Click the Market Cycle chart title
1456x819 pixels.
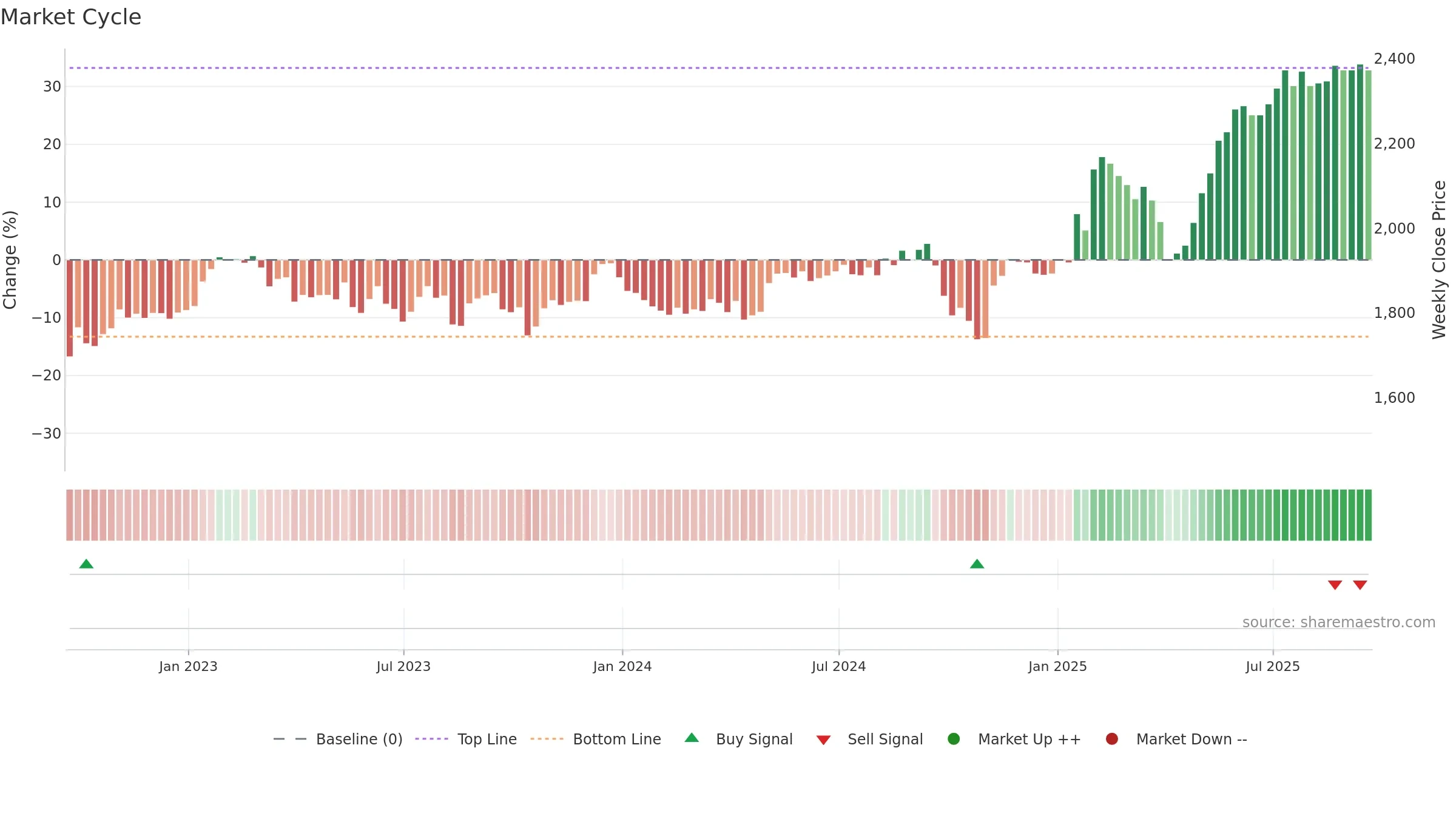coord(71,17)
